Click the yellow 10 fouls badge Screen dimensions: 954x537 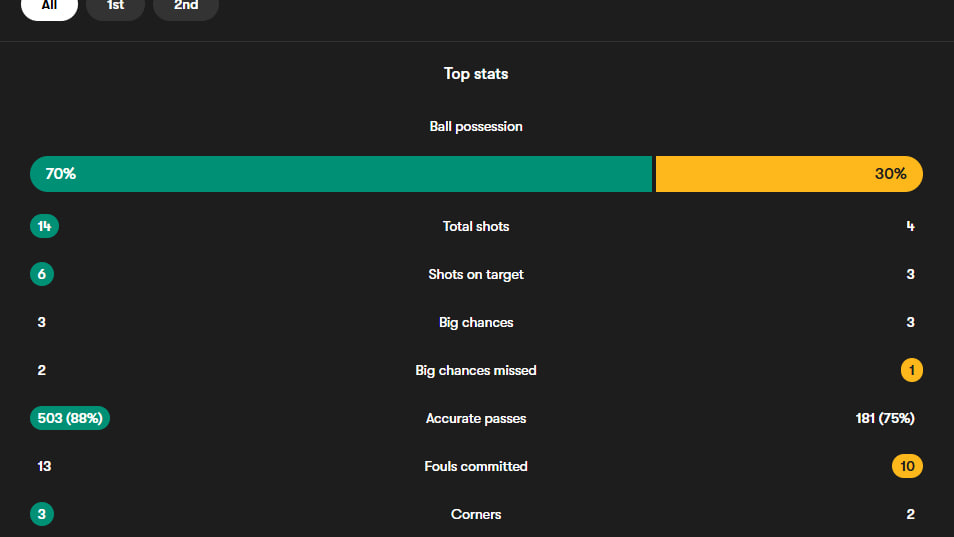[907, 467]
